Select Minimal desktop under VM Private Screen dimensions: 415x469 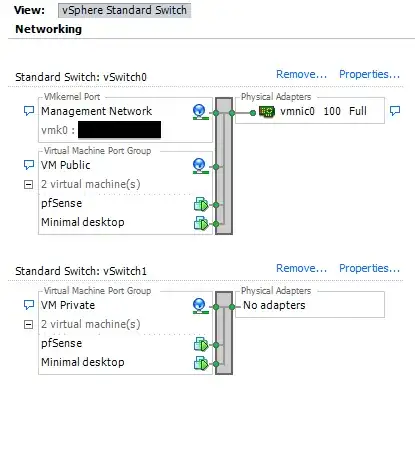coord(83,362)
